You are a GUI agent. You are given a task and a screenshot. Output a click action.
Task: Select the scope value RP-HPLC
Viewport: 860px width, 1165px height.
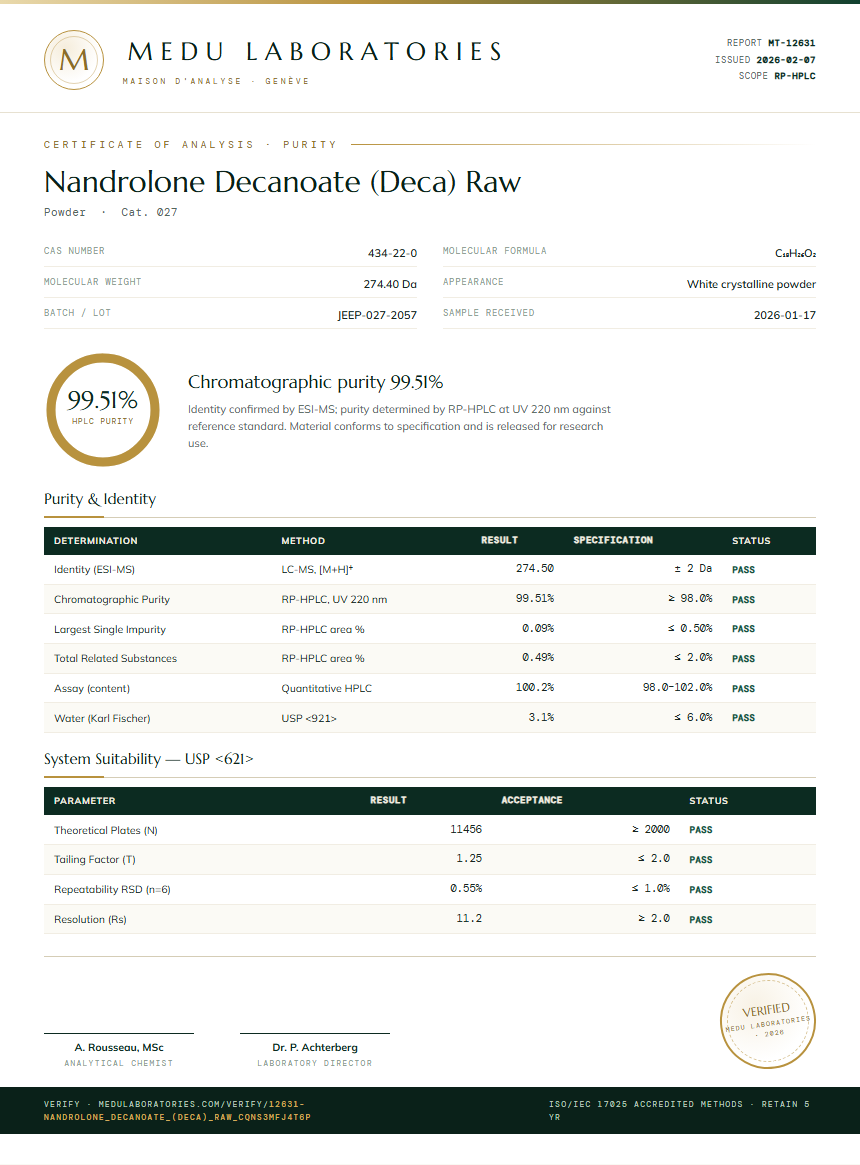pyautogui.click(x=795, y=76)
